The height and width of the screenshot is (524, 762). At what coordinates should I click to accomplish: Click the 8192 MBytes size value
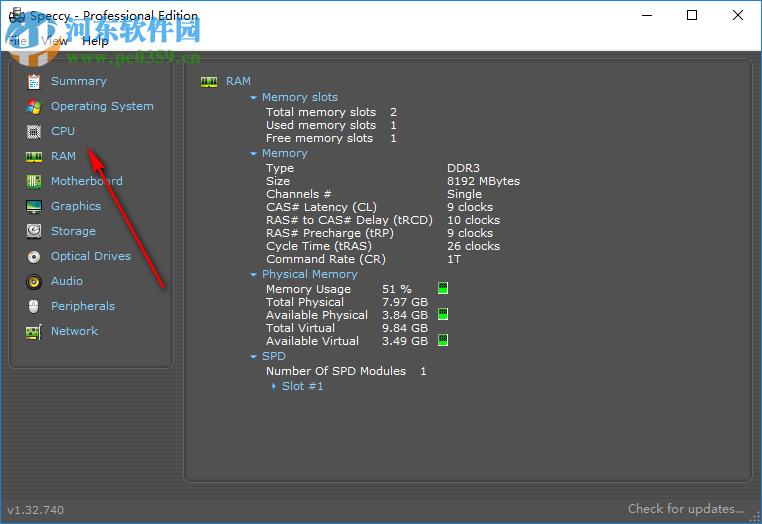click(484, 181)
